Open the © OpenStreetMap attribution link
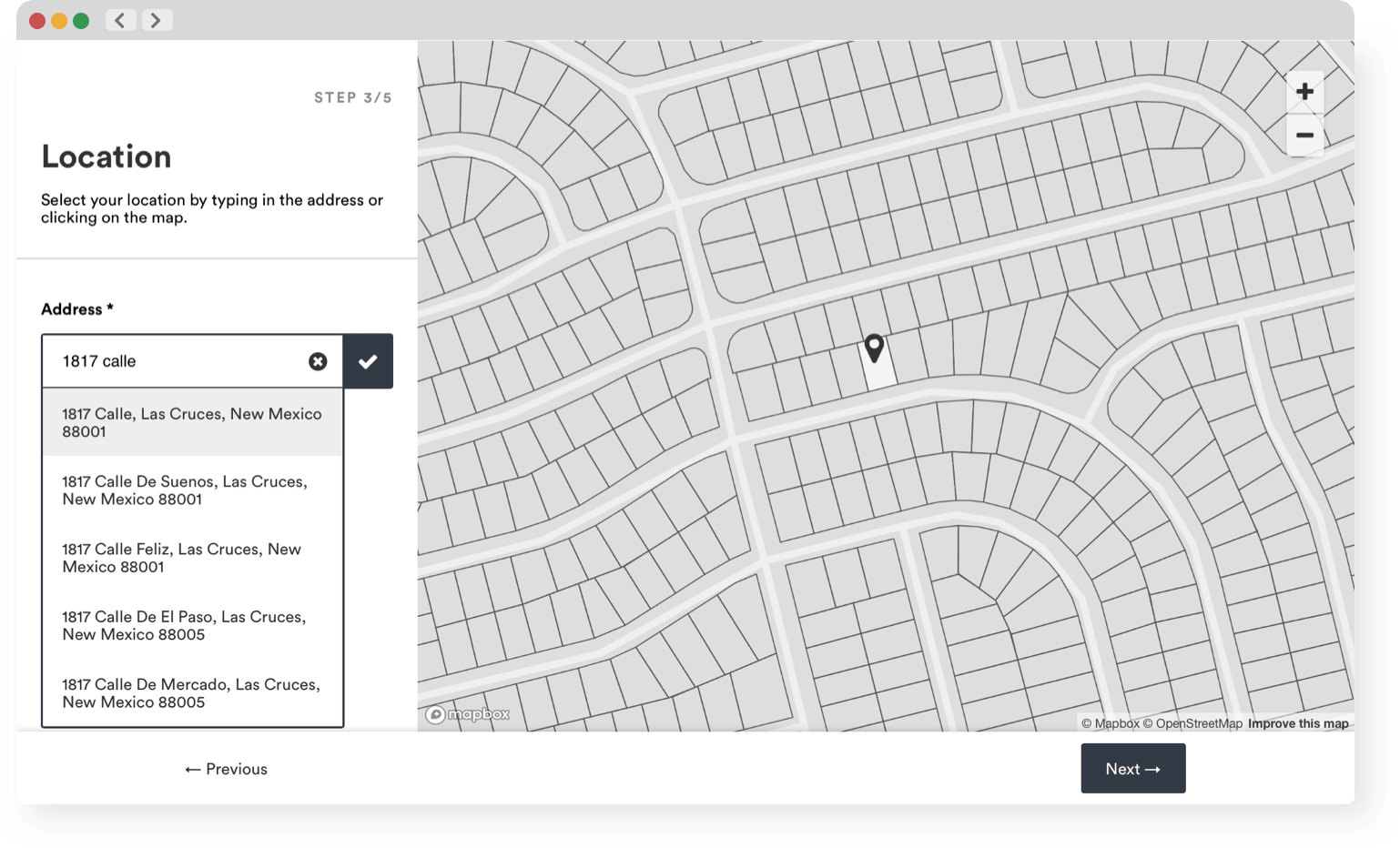The height and width of the screenshot is (848, 1400). 1192,723
